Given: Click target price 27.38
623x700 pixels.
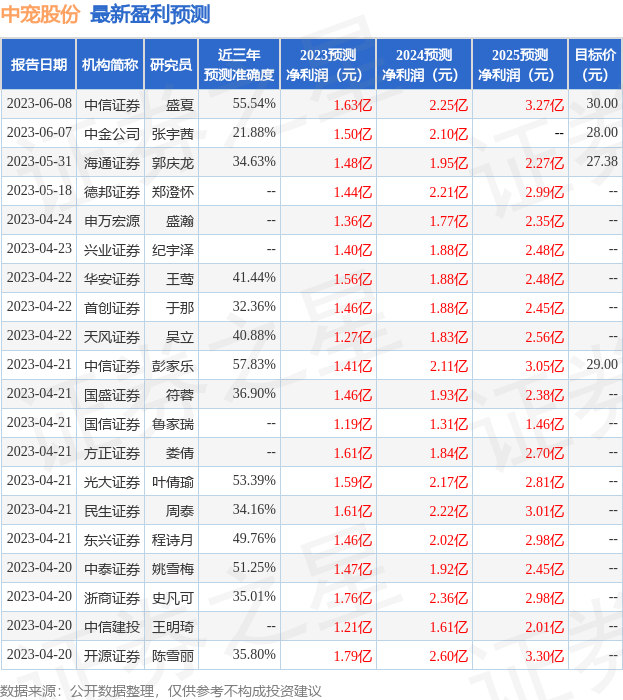Looking at the screenshot, I should [602, 162].
